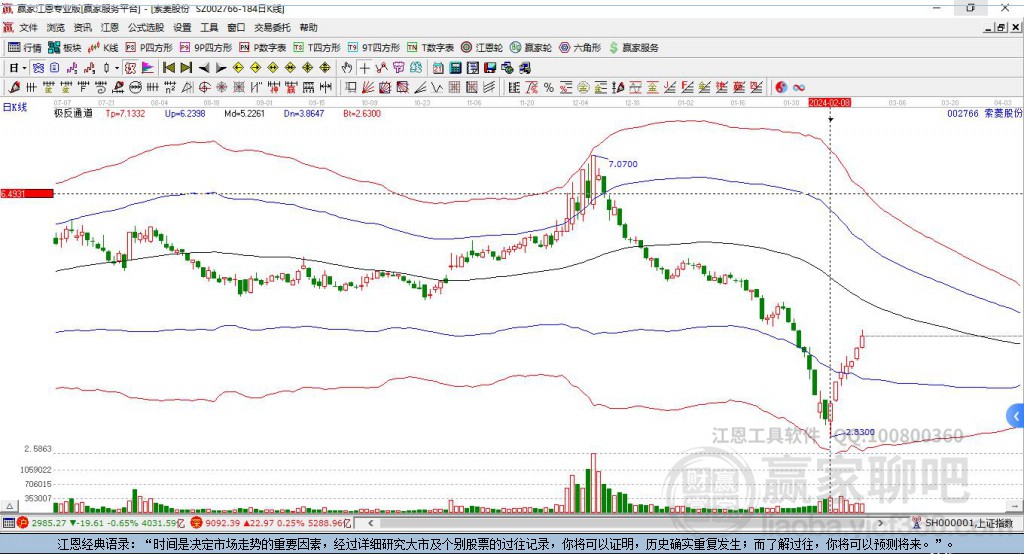
Task: Open the calculator icon in toolbar
Action: (x=455, y=68)
